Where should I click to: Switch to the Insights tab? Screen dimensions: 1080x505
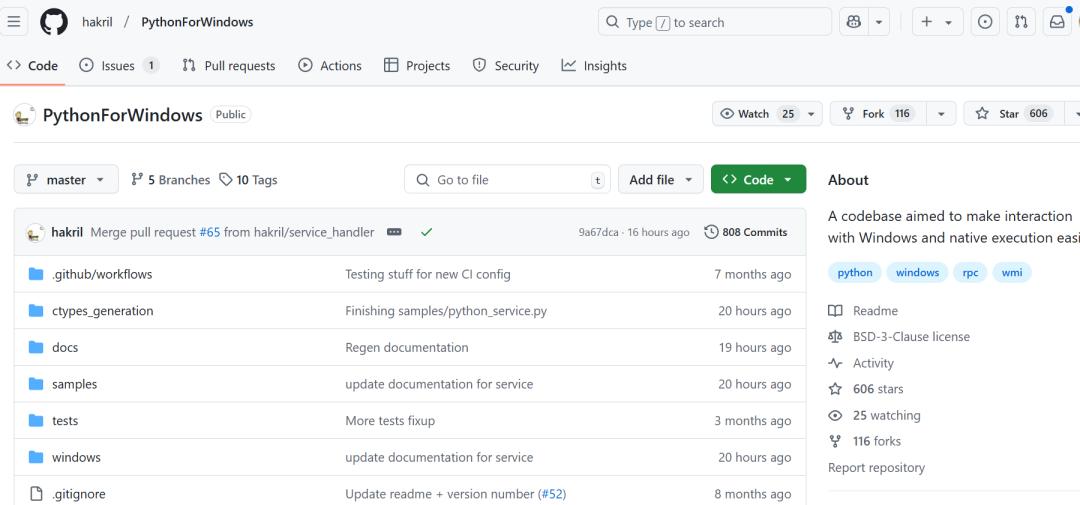tap(594, 65)
